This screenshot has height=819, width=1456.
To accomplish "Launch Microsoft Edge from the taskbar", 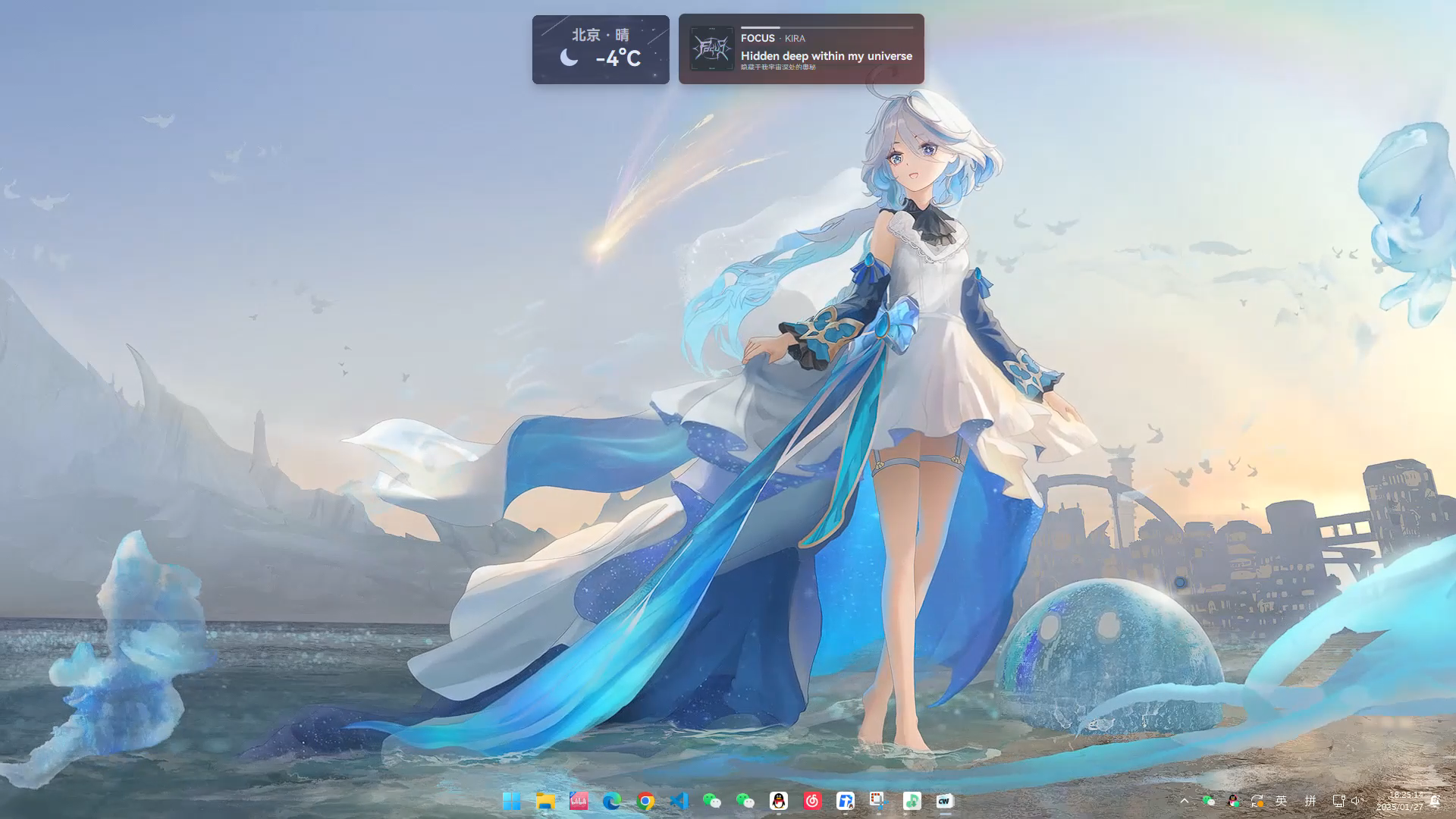I will coord(611,801).
